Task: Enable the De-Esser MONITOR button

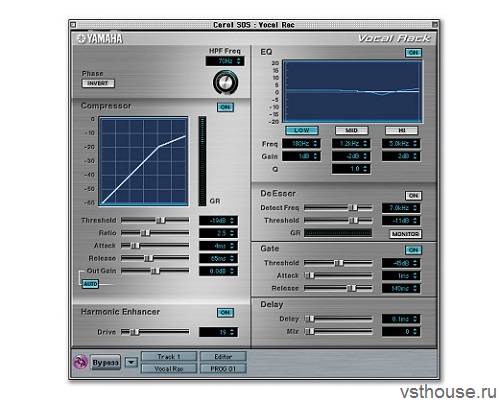Action: coord(405,234)
